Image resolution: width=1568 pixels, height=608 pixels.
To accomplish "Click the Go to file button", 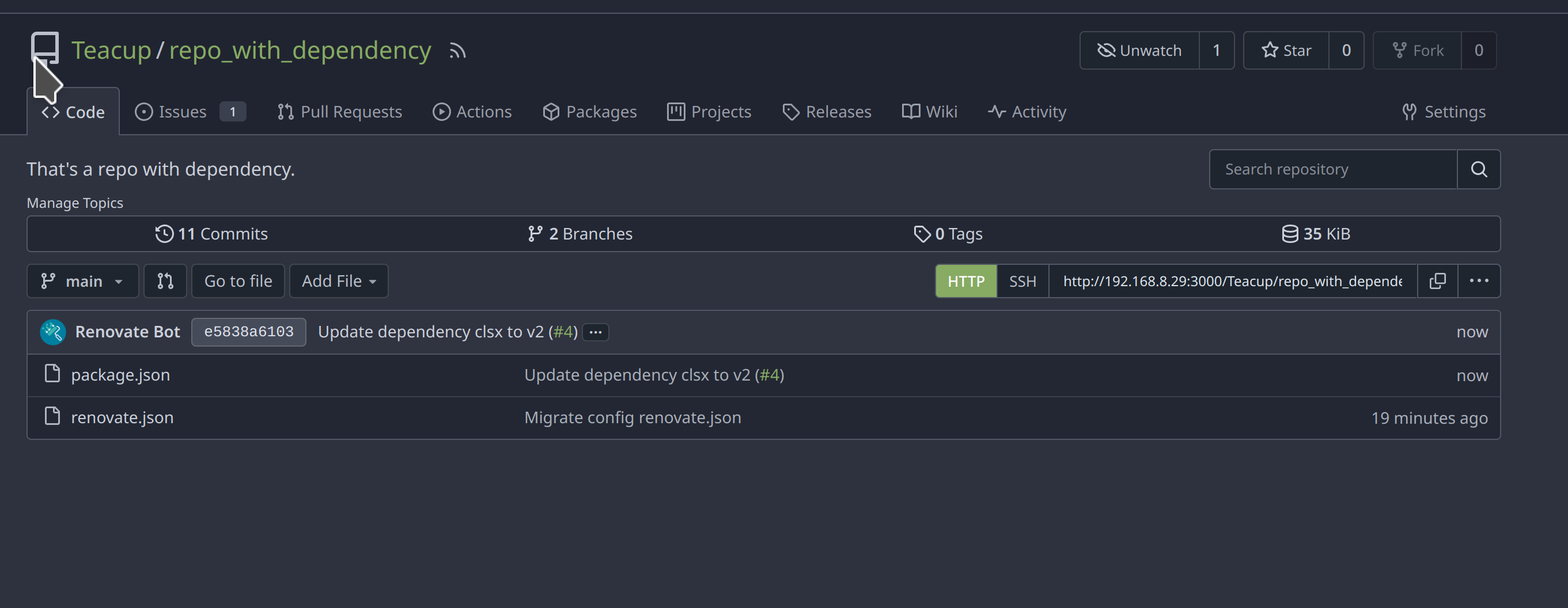I will click(238, 281).
